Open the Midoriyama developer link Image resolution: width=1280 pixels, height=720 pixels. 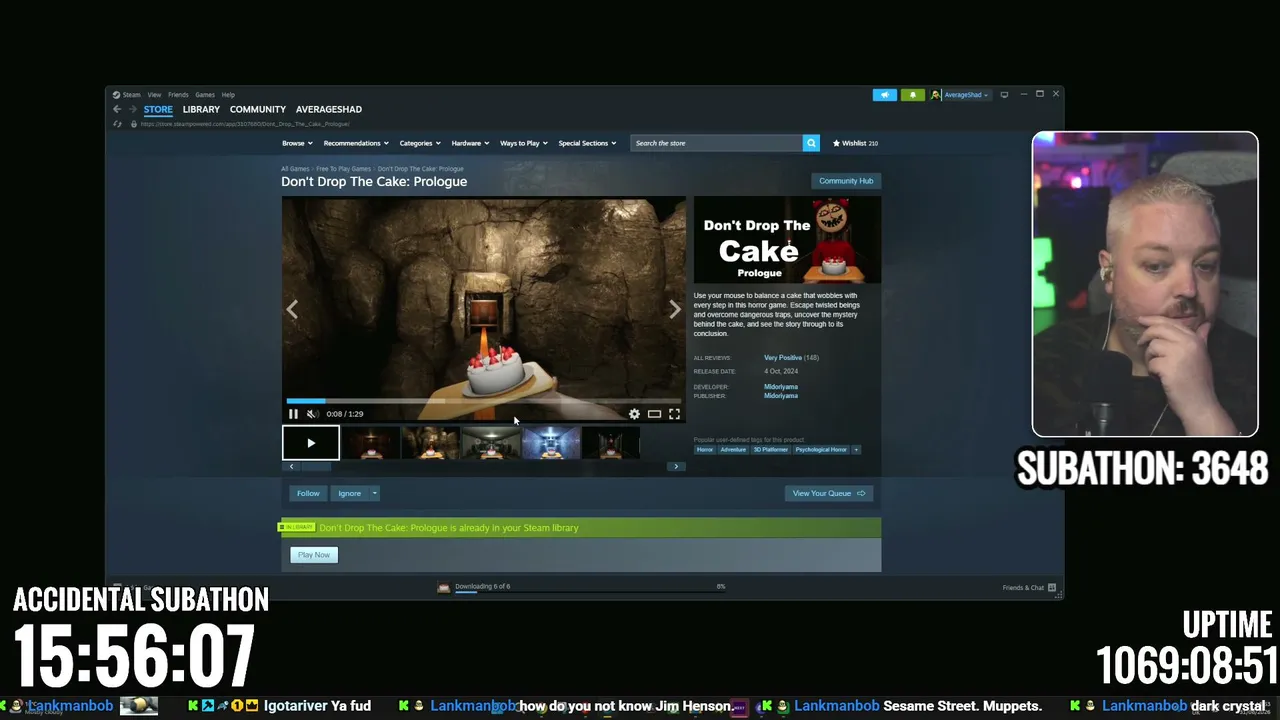(x=781, y=387)
